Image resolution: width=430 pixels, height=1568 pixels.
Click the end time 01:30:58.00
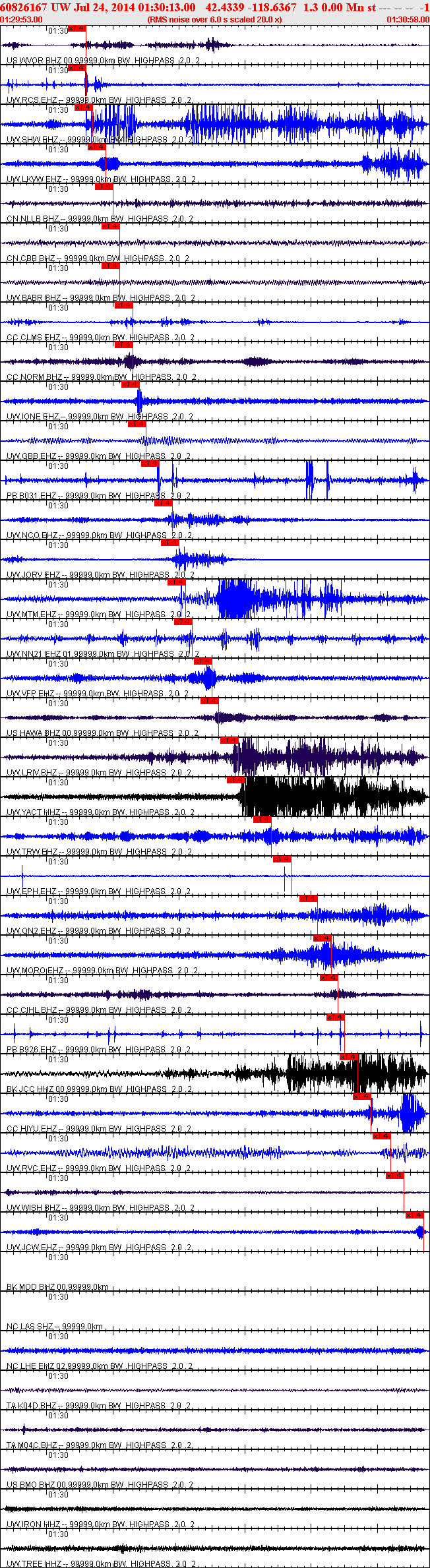point(408,19)
